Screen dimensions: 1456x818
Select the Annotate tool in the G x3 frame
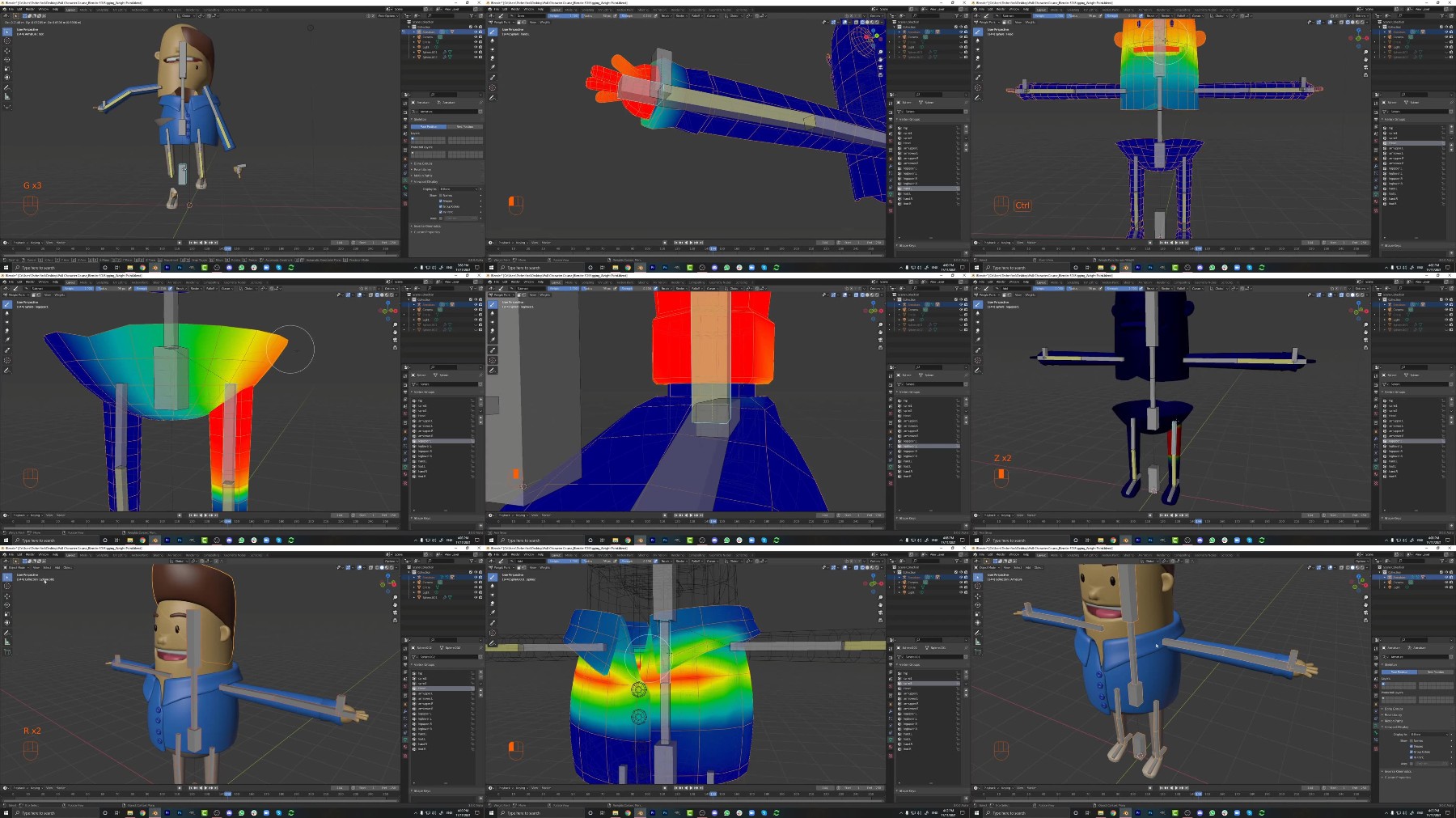pyautogui.click(x=6, y=87)
